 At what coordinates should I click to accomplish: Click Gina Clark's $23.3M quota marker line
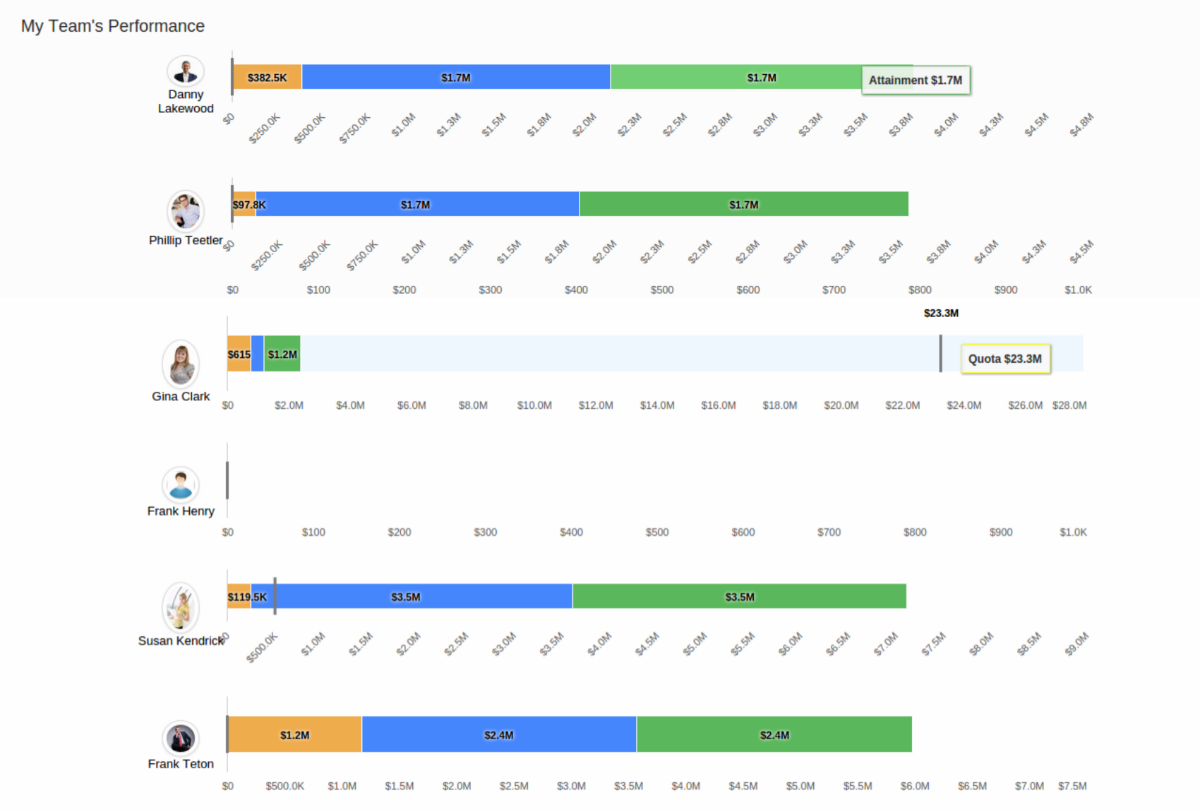pos(940,354)
